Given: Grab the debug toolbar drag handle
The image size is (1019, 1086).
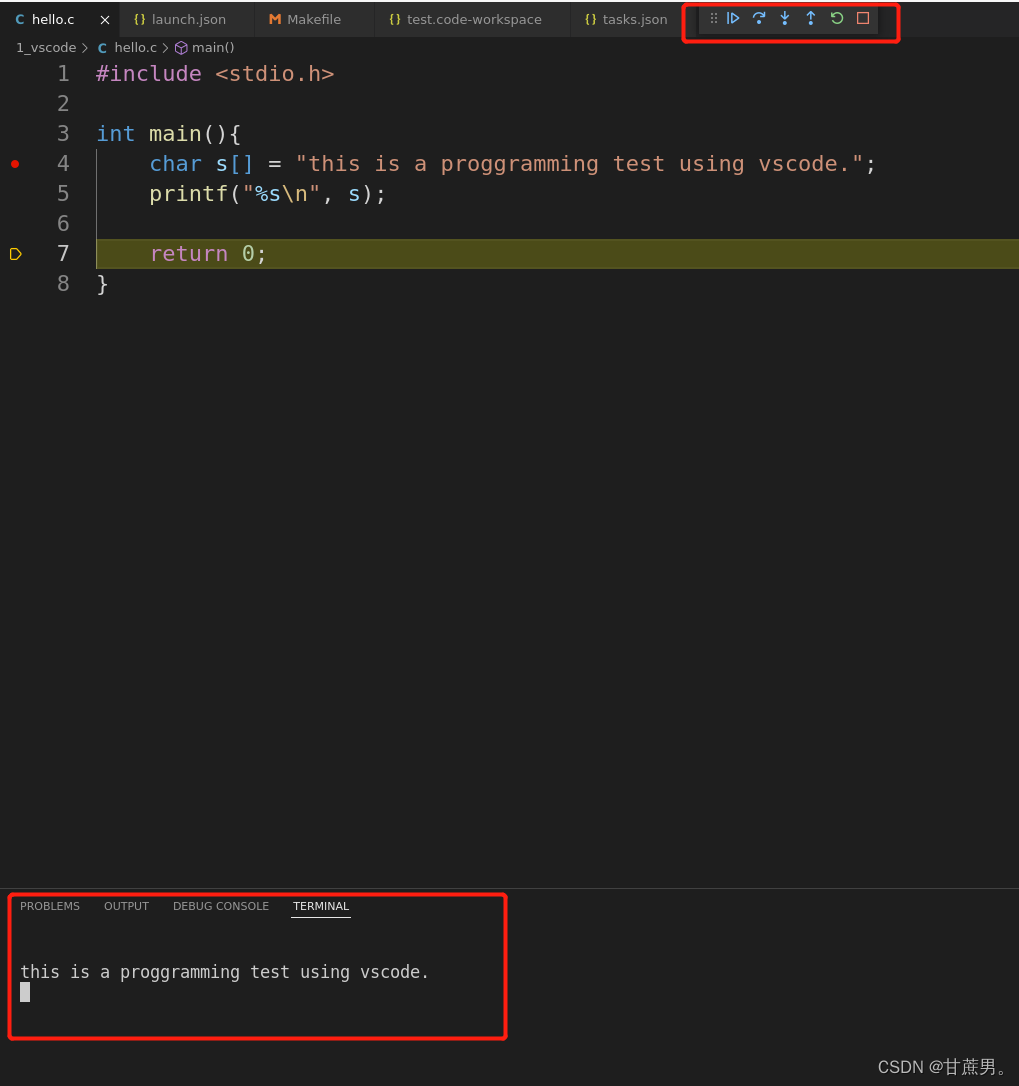Looking at the screenshot, I should [x=714, y=19].
